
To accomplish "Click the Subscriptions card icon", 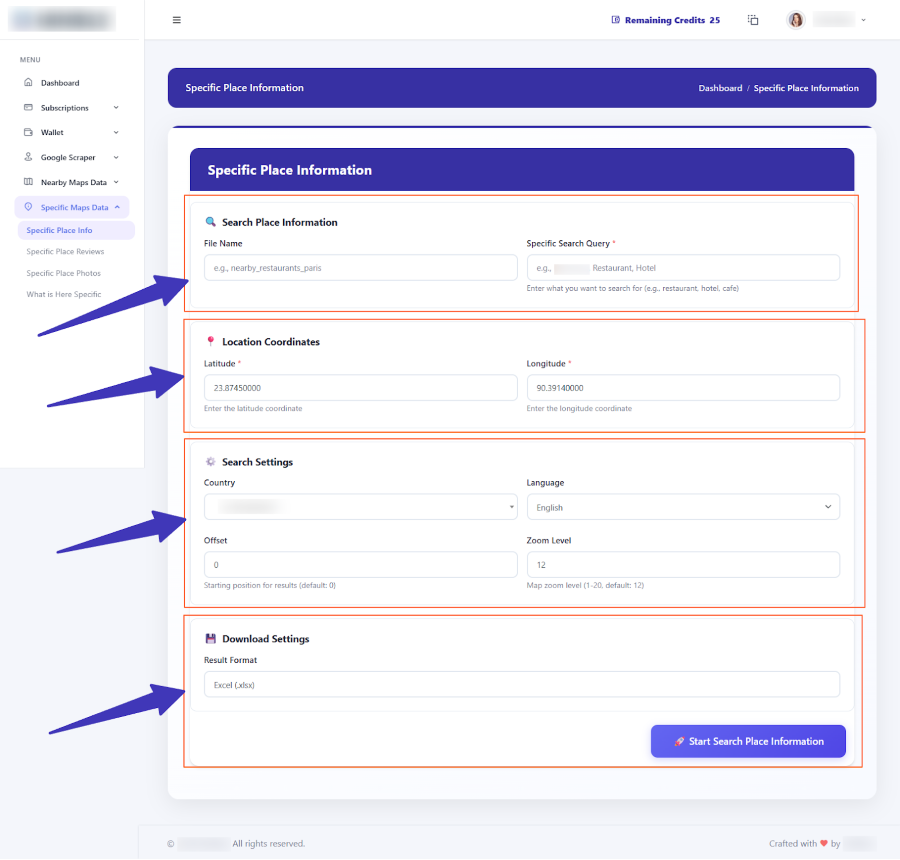I will point(29,107).
